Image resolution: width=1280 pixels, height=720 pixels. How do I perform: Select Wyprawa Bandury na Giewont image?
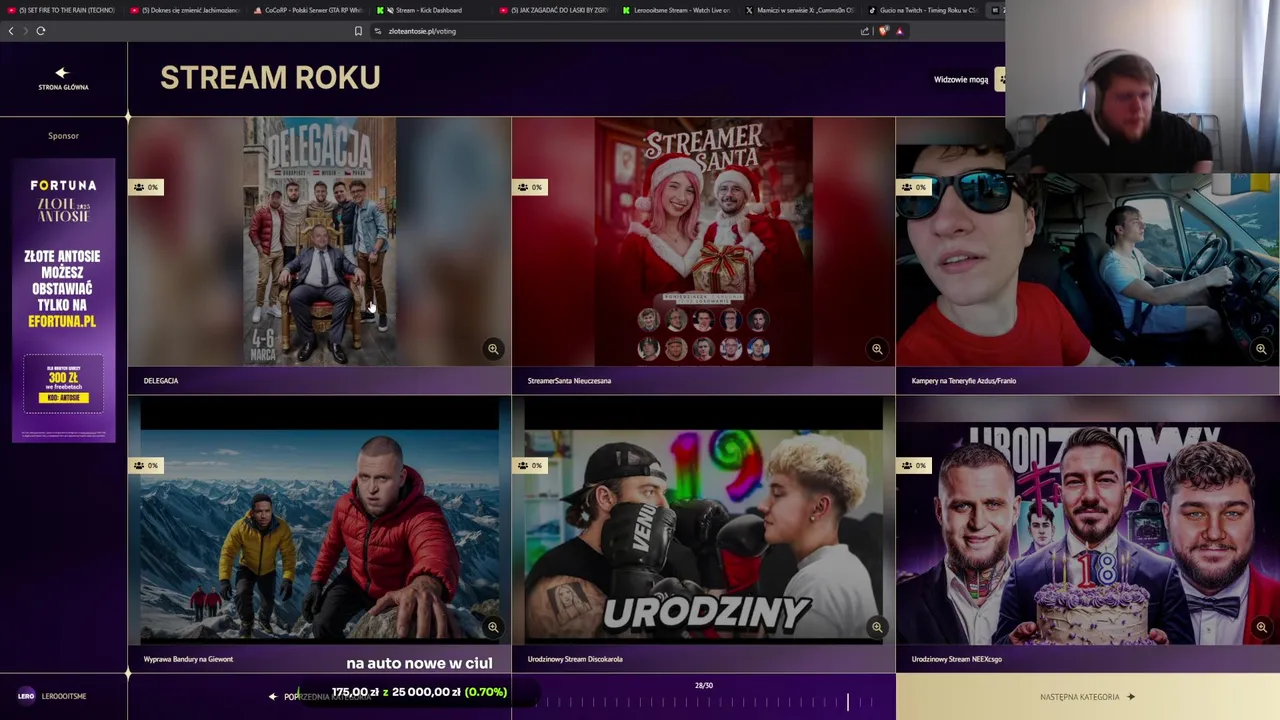click(x=320, y=520)
